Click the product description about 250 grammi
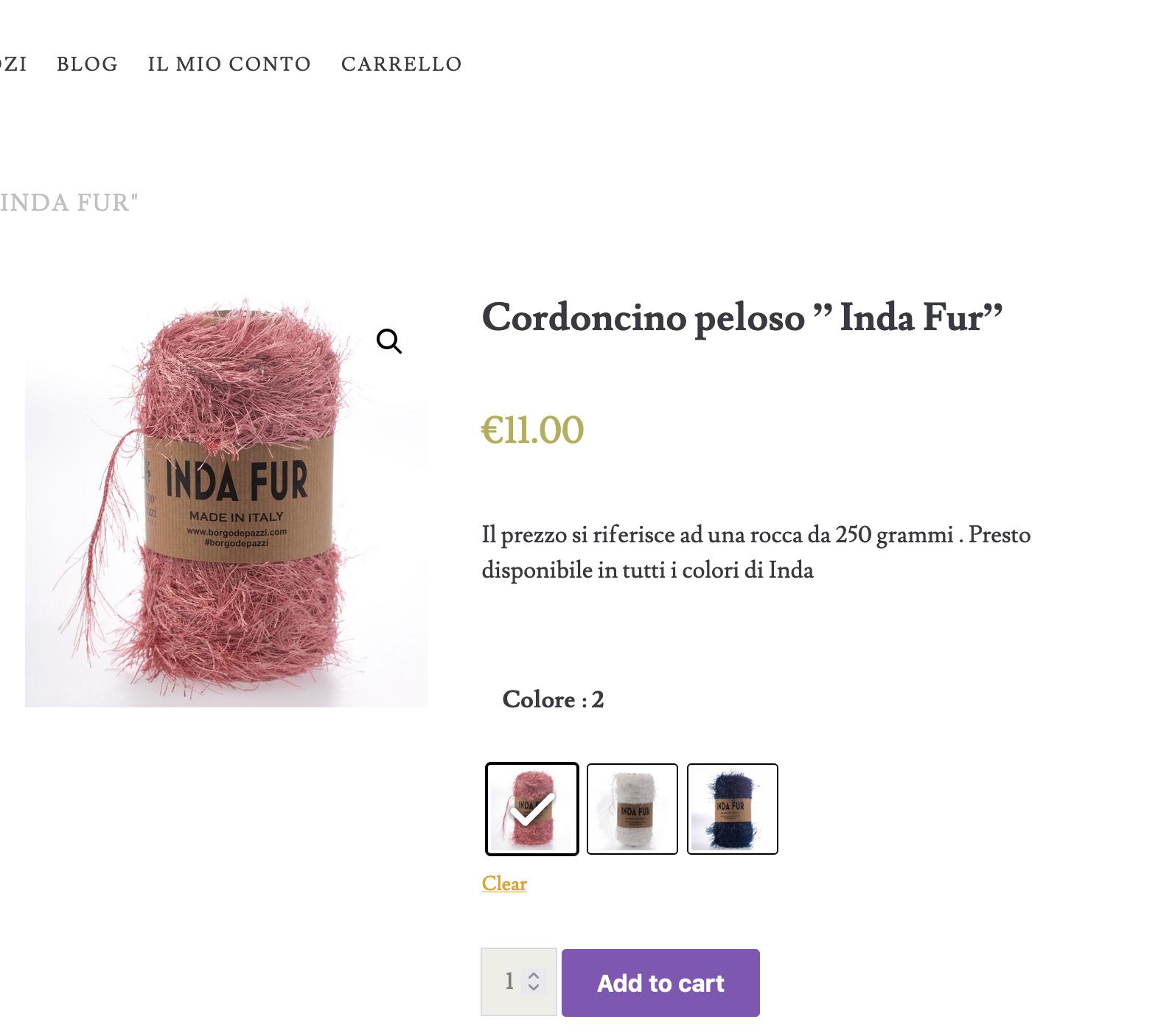Screen dimensions: 1172x1036 point(756,552)
